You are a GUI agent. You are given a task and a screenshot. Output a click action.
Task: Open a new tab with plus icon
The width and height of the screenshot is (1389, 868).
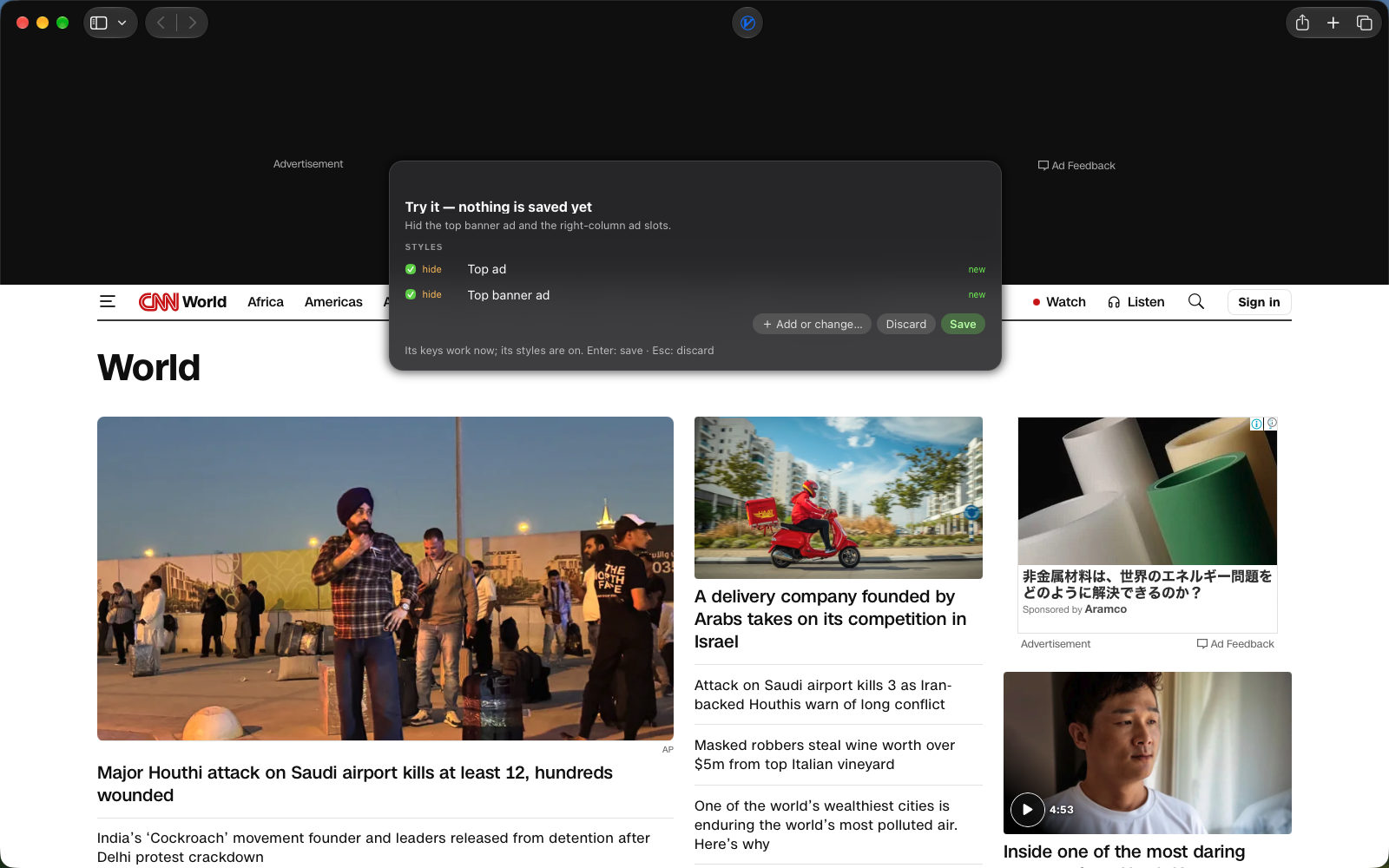pyautogui.click(x=1333, y=23)
